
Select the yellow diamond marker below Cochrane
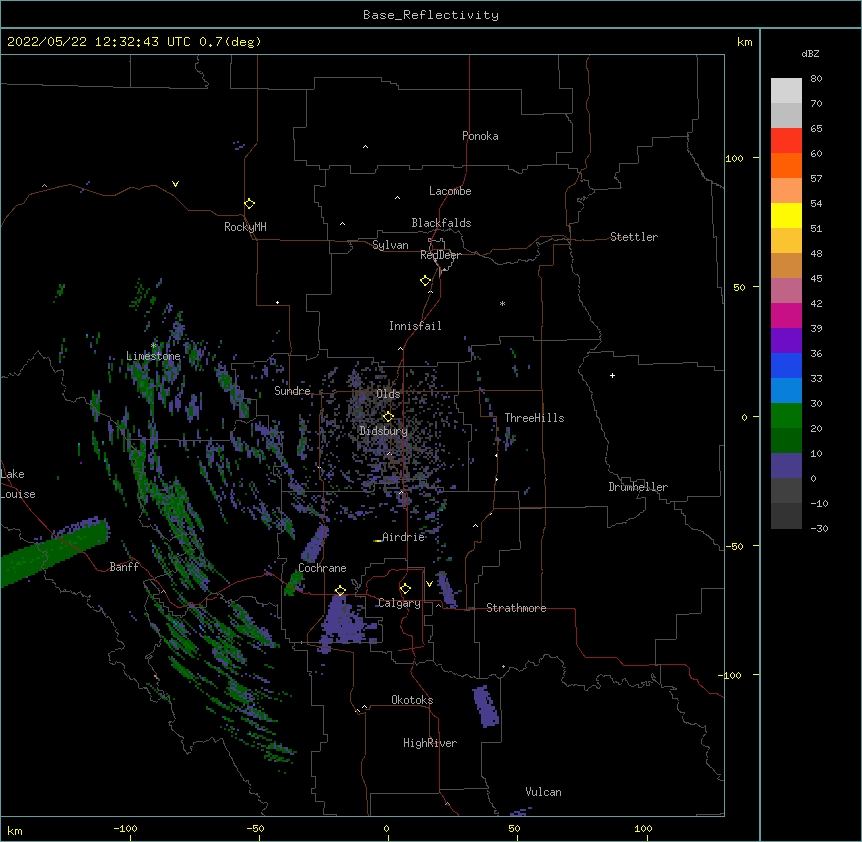(x=340, y=590)
